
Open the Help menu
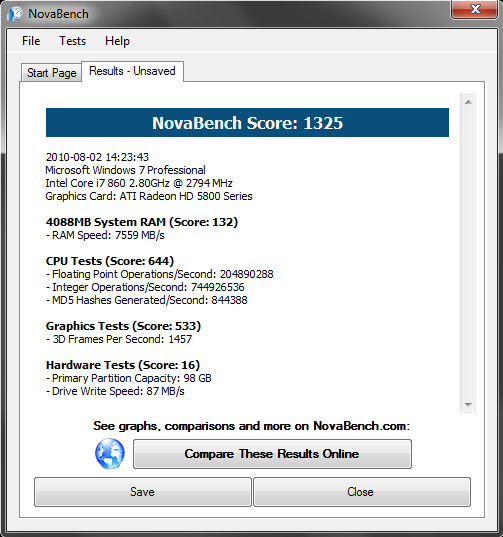click(117, 41)
